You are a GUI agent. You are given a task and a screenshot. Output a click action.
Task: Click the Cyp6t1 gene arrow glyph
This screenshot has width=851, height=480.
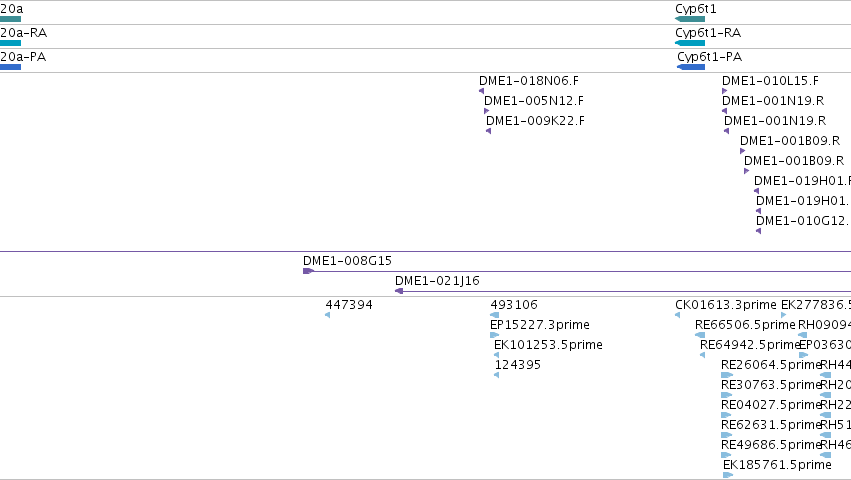690,19
